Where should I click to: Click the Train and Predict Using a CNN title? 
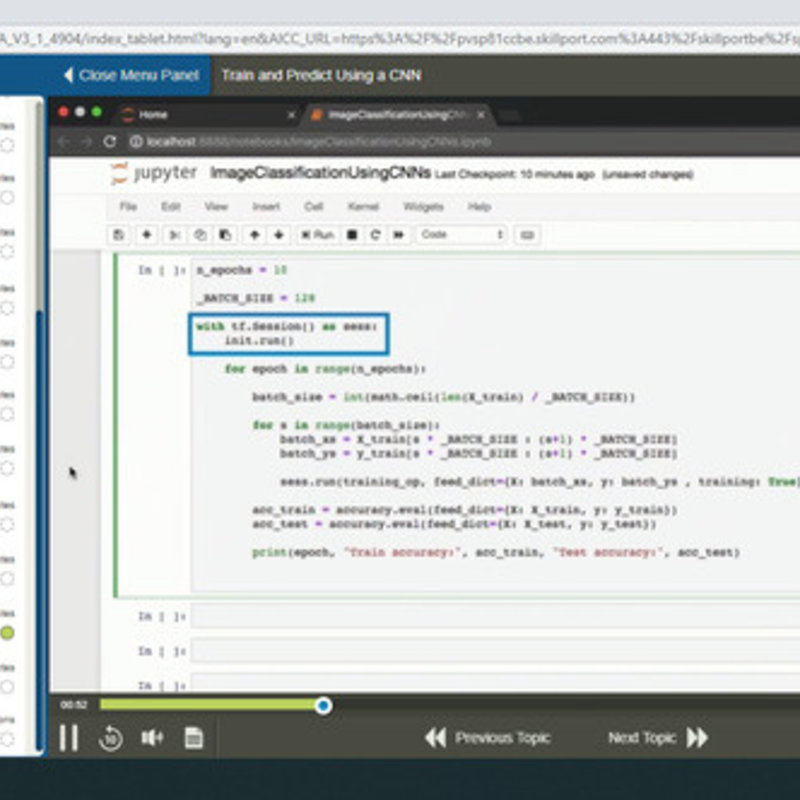[x=321, y=75]
